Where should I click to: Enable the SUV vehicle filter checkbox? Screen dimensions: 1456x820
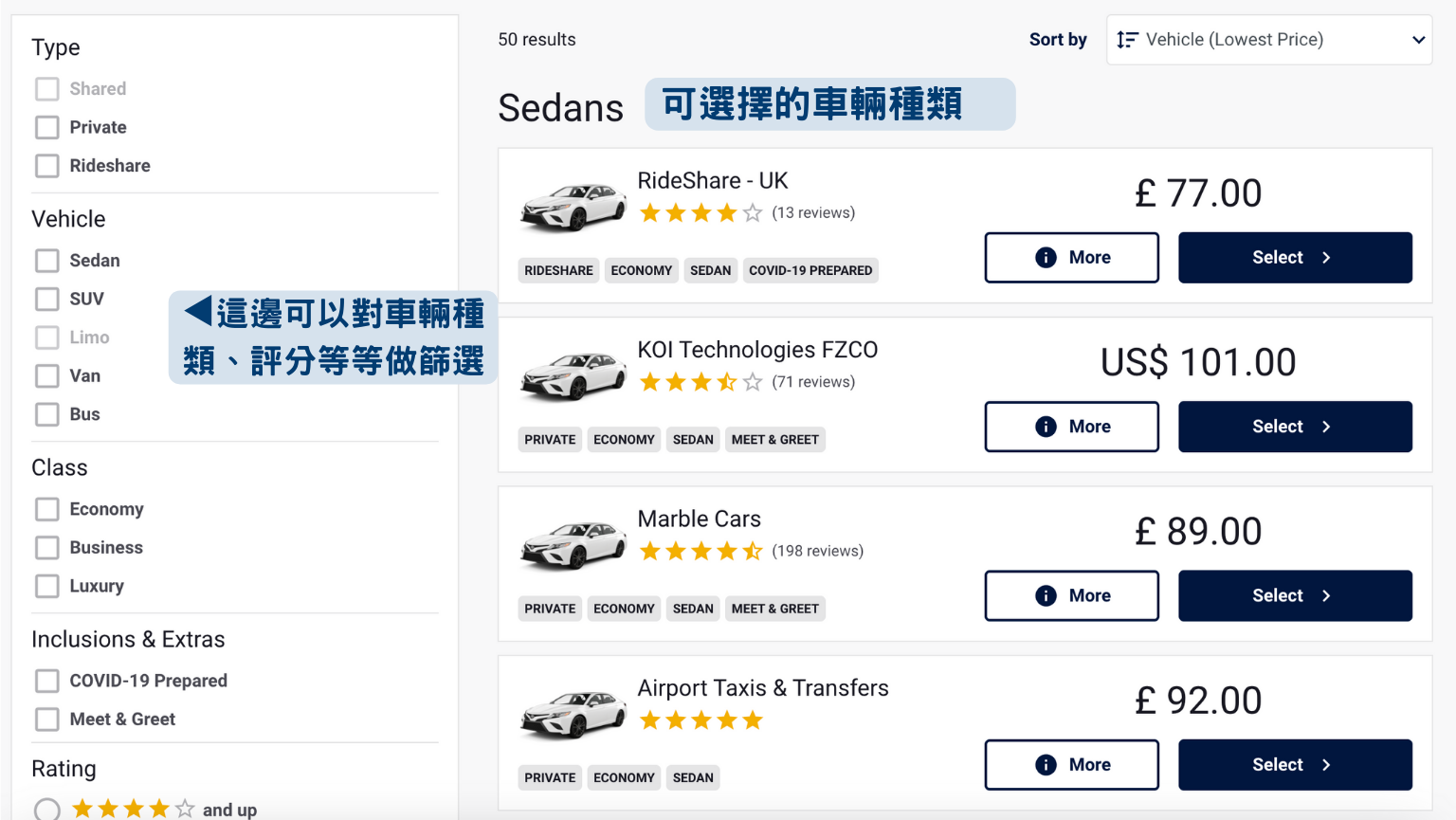point(47,299)
